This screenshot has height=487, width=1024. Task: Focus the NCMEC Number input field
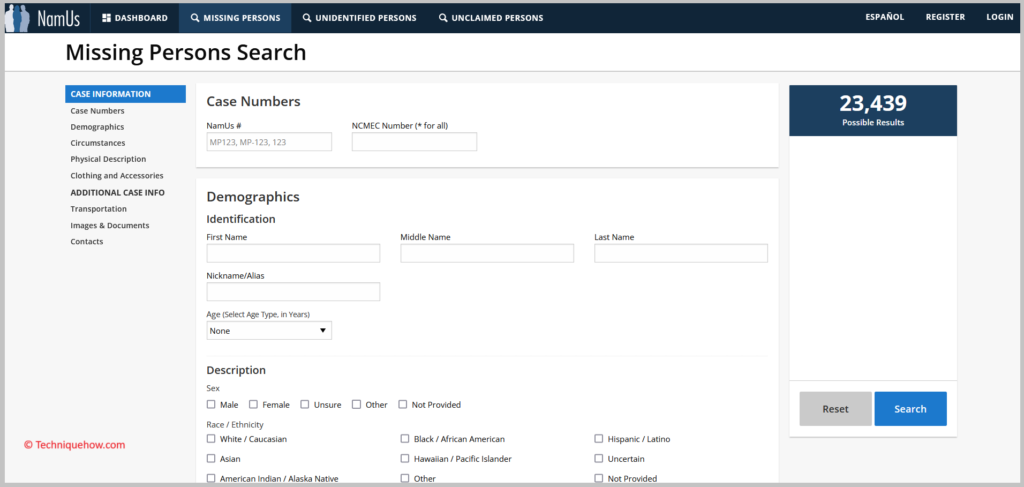414,142
